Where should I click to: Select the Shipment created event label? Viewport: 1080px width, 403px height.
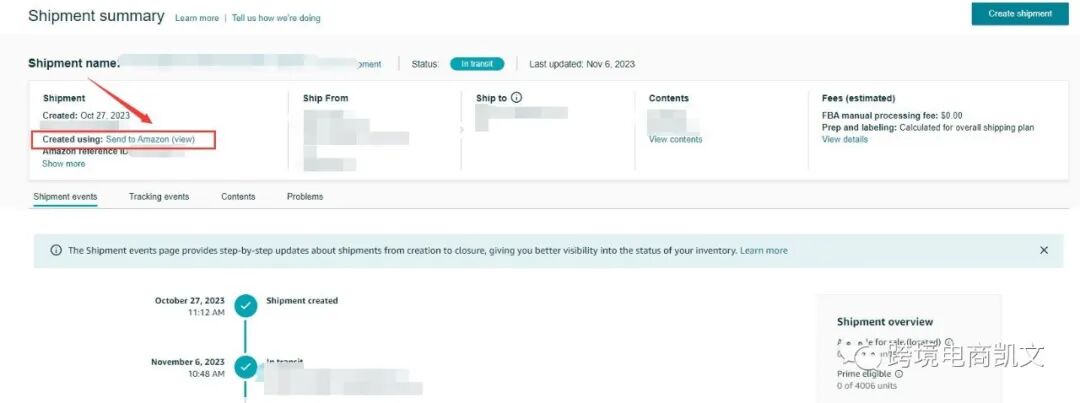(x=302, y=301)
